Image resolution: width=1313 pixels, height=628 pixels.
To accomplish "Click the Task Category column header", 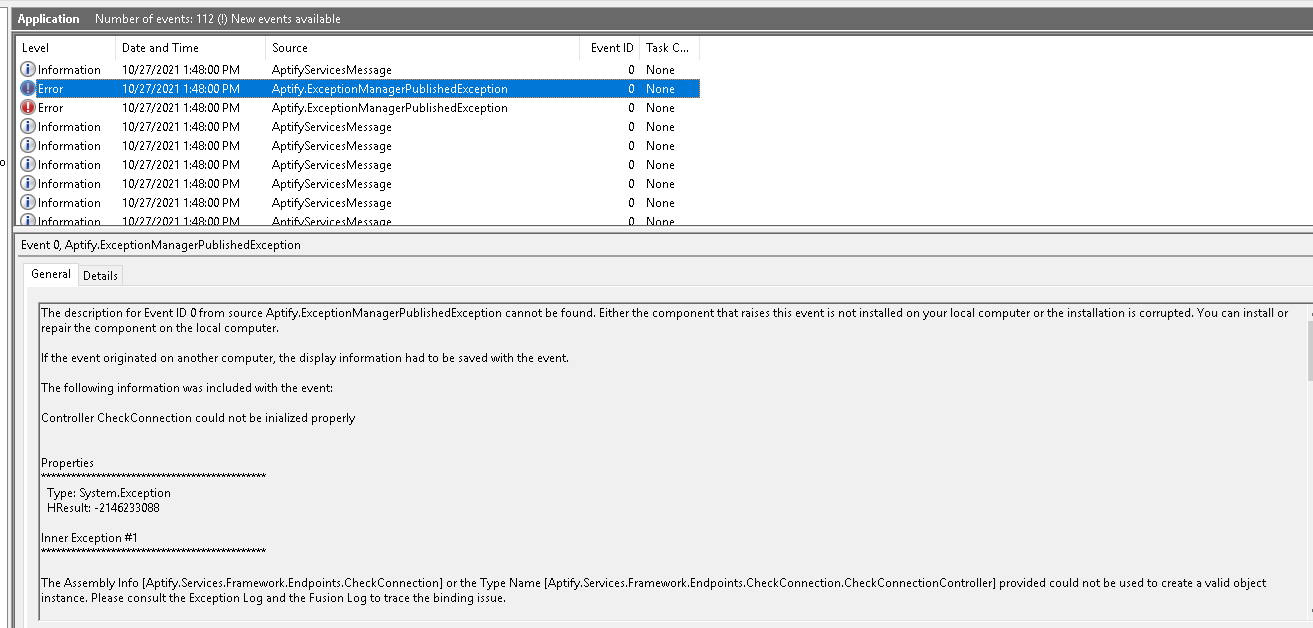I will click(665, 47).
